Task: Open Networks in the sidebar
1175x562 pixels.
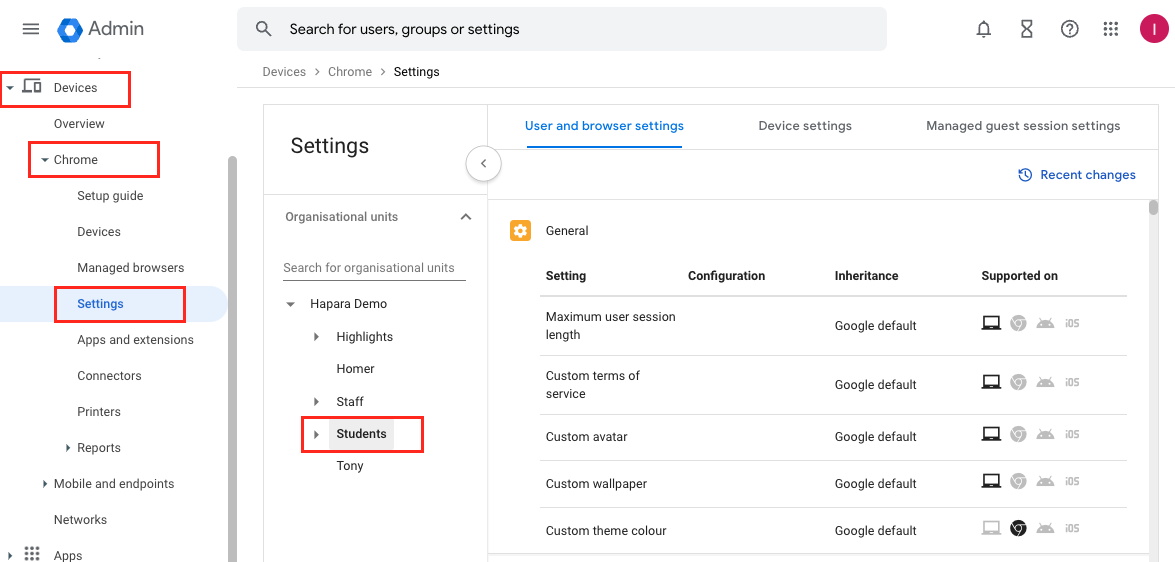Action: click(x=80, y=519)
